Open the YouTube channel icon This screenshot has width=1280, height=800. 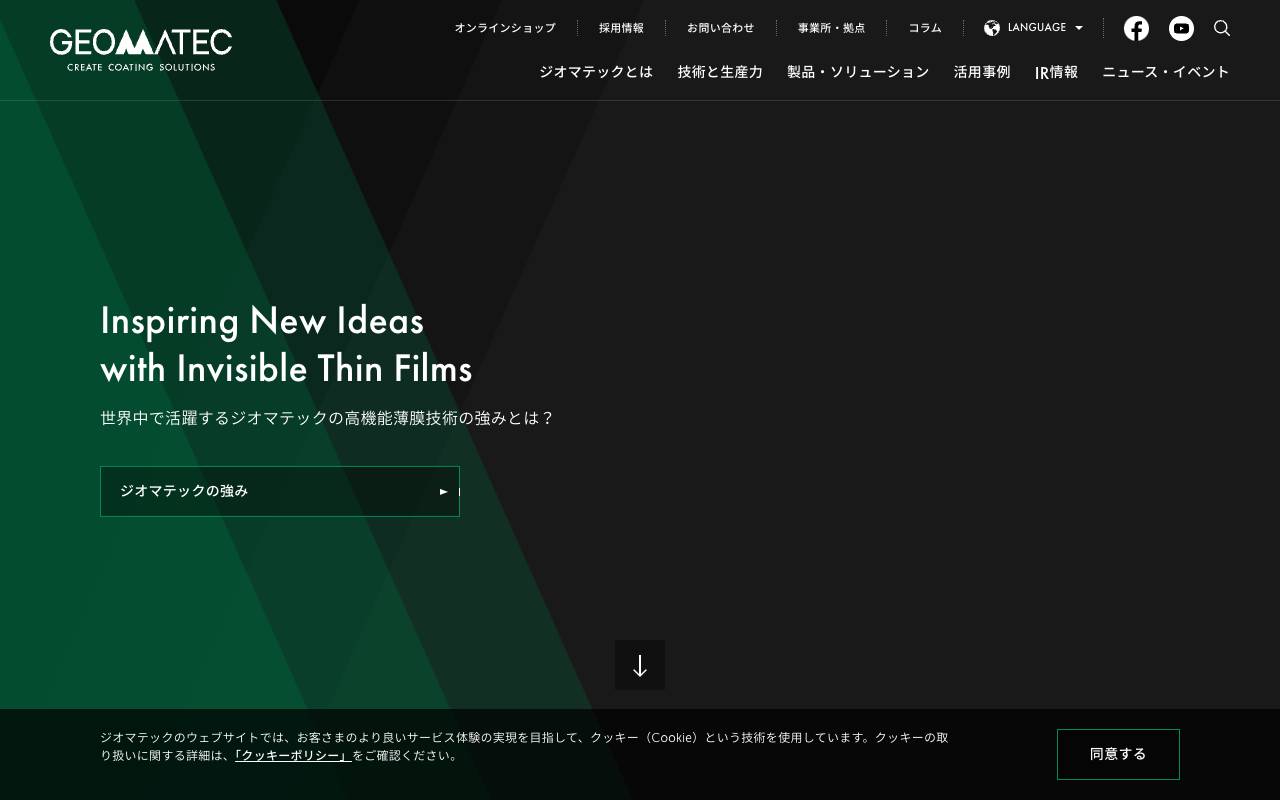1181,28
